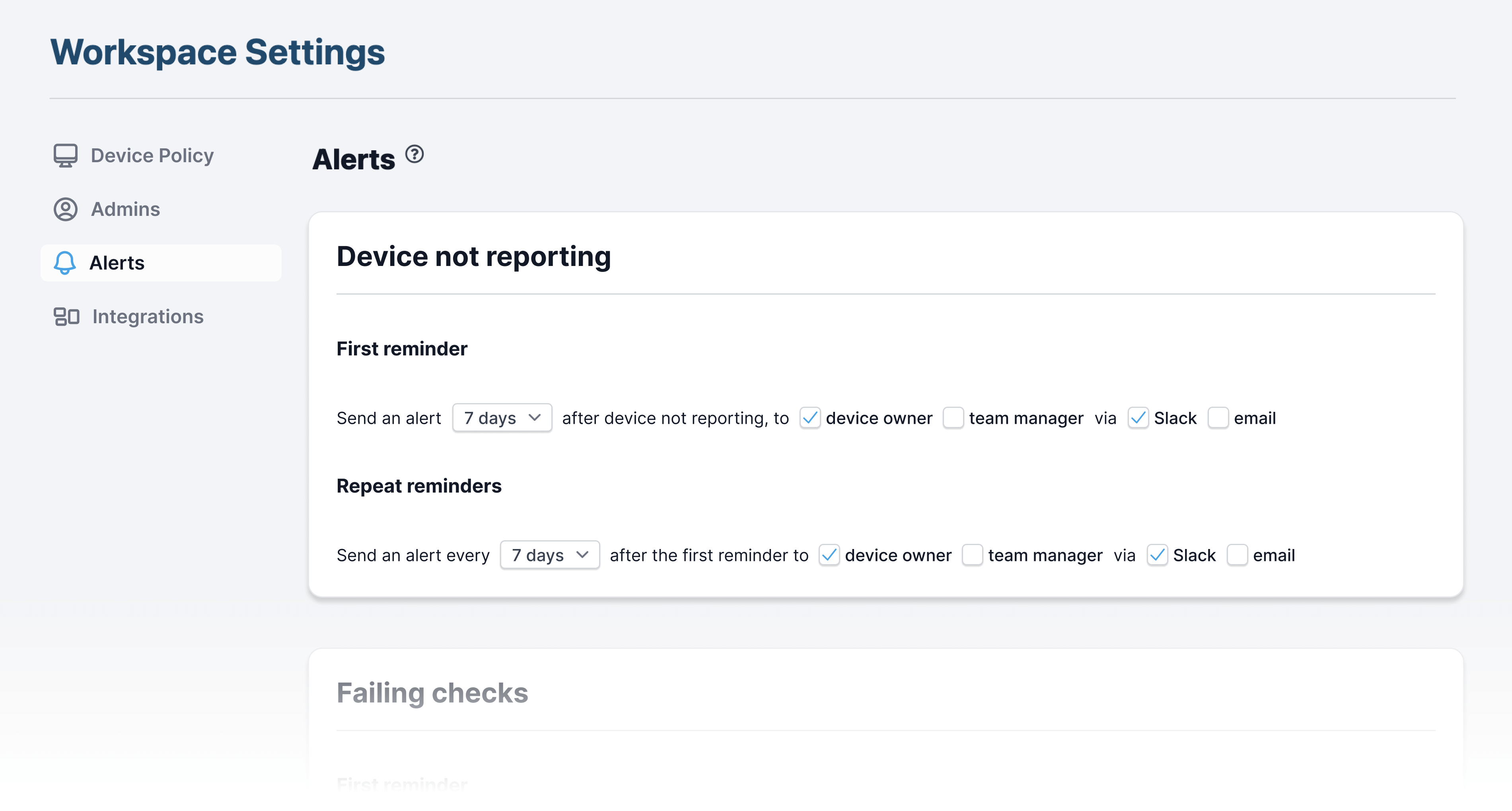The image size is (1512, 811).
Task: Enable email for first reminder
Action: click(1218, 418)
